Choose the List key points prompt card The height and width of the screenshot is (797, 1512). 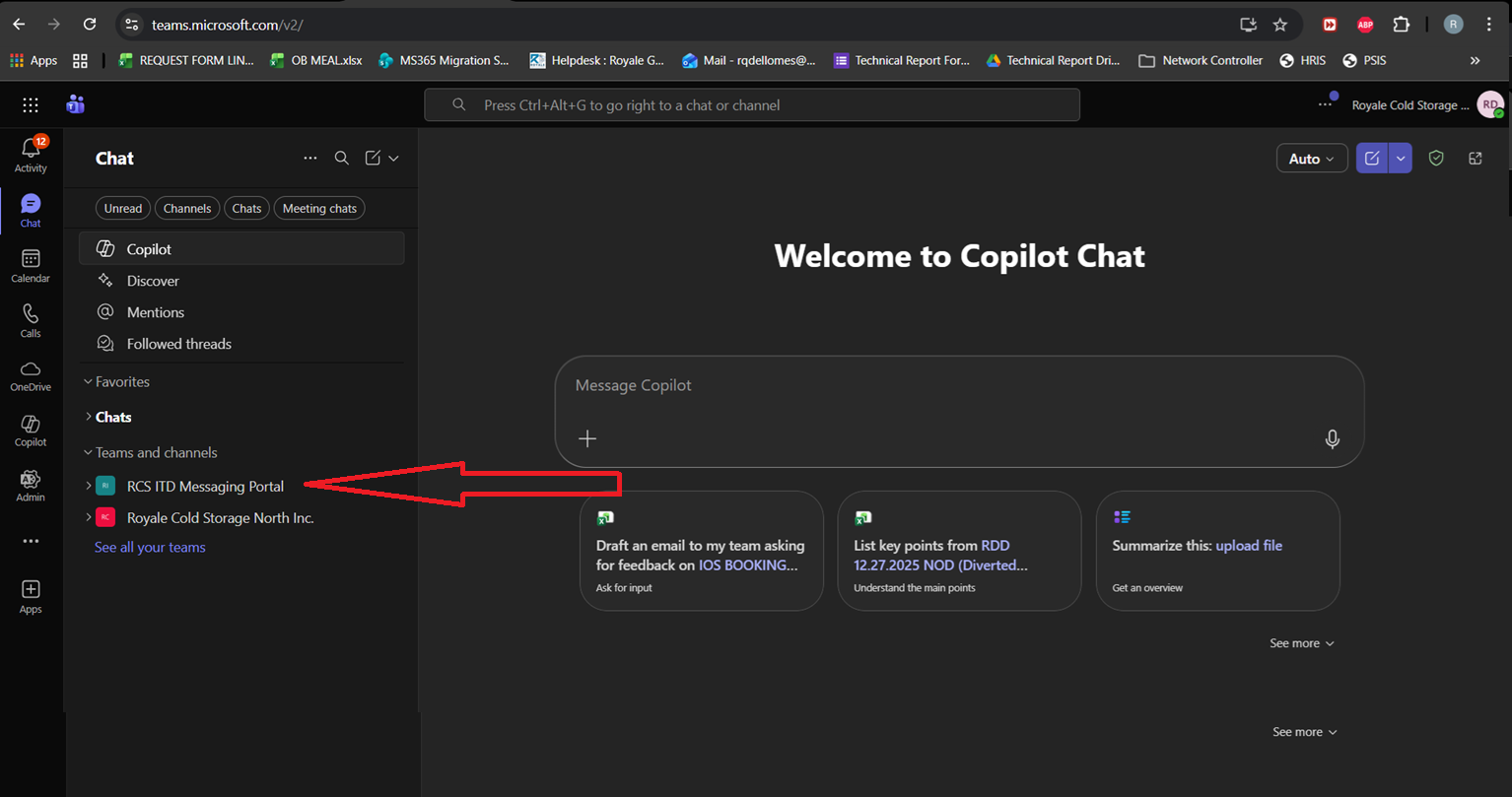coord(959,551)
